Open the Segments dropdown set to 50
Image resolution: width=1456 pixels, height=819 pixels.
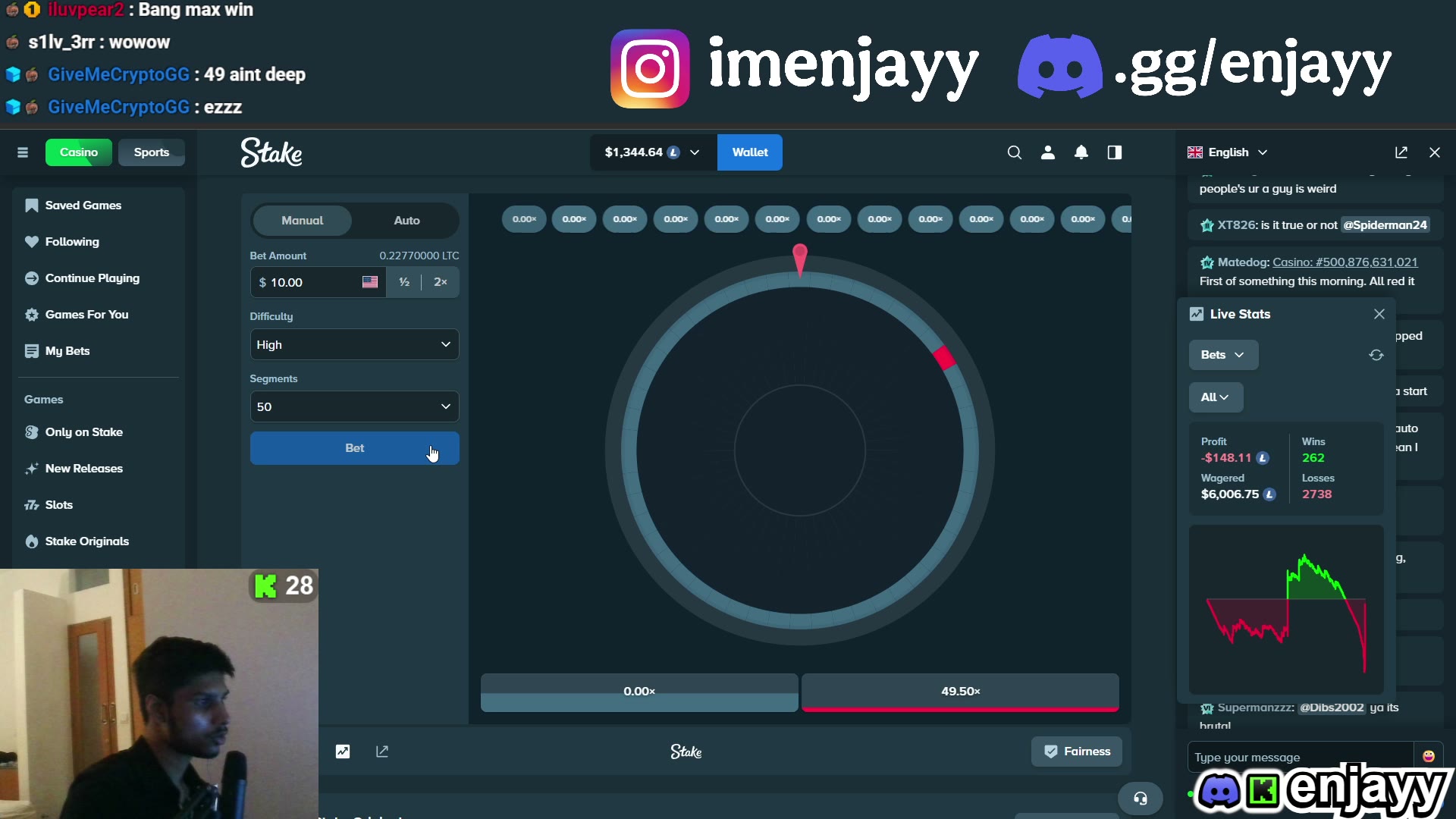point(355,406)
